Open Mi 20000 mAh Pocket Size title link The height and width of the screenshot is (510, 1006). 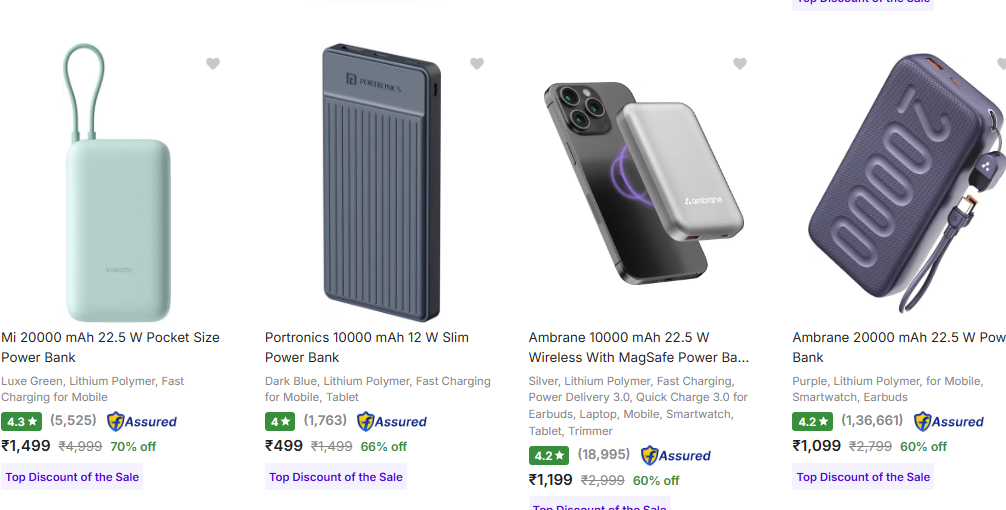(x=110, y=347)
